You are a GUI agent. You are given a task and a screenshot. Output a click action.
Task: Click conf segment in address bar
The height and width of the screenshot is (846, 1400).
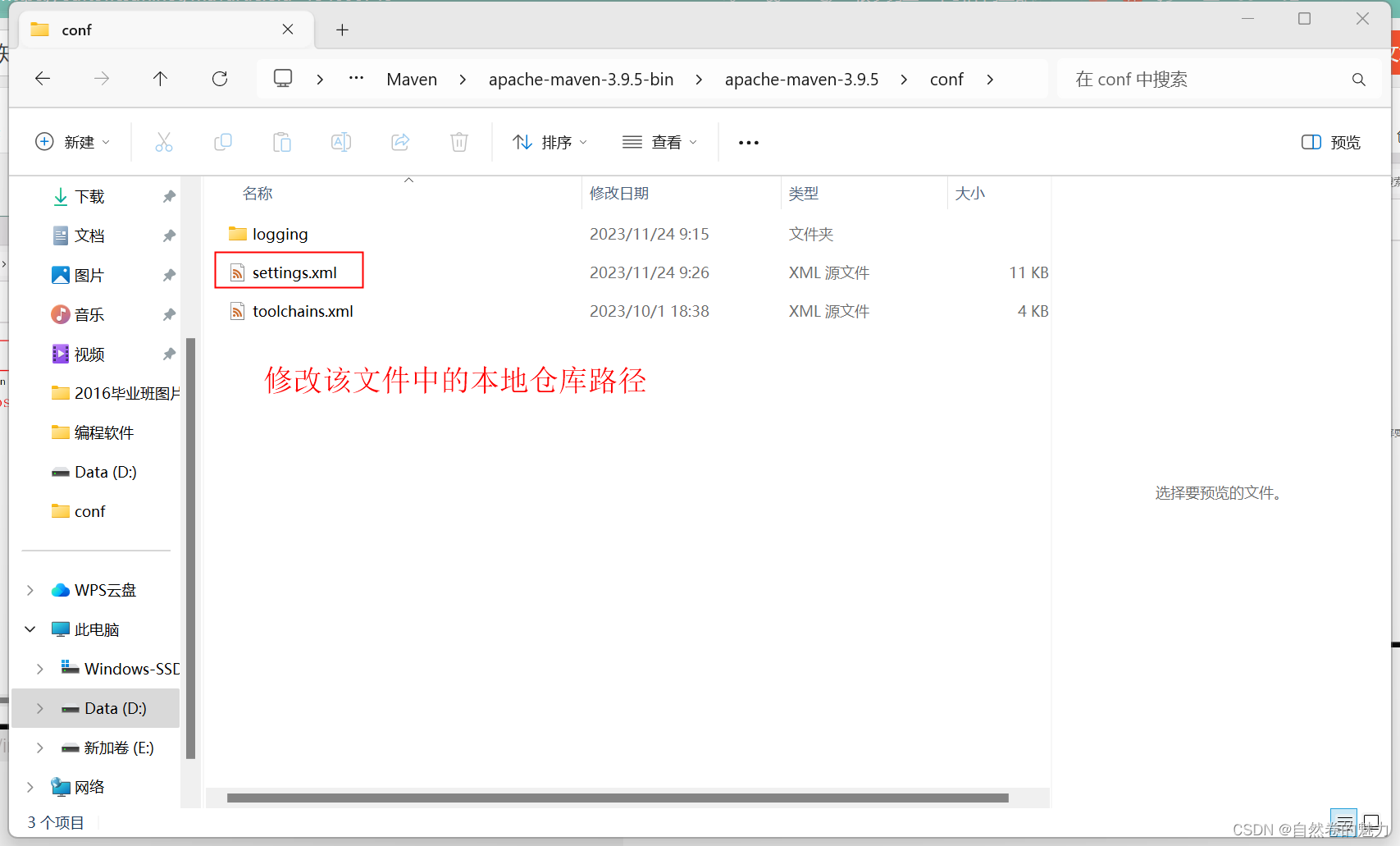(x=946, y=80)
